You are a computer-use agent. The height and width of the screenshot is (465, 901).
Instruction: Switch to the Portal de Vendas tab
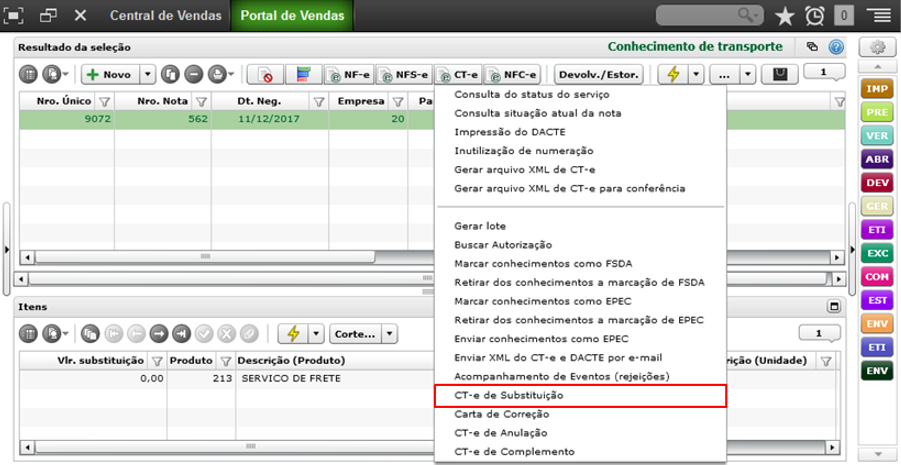(292, 16)
